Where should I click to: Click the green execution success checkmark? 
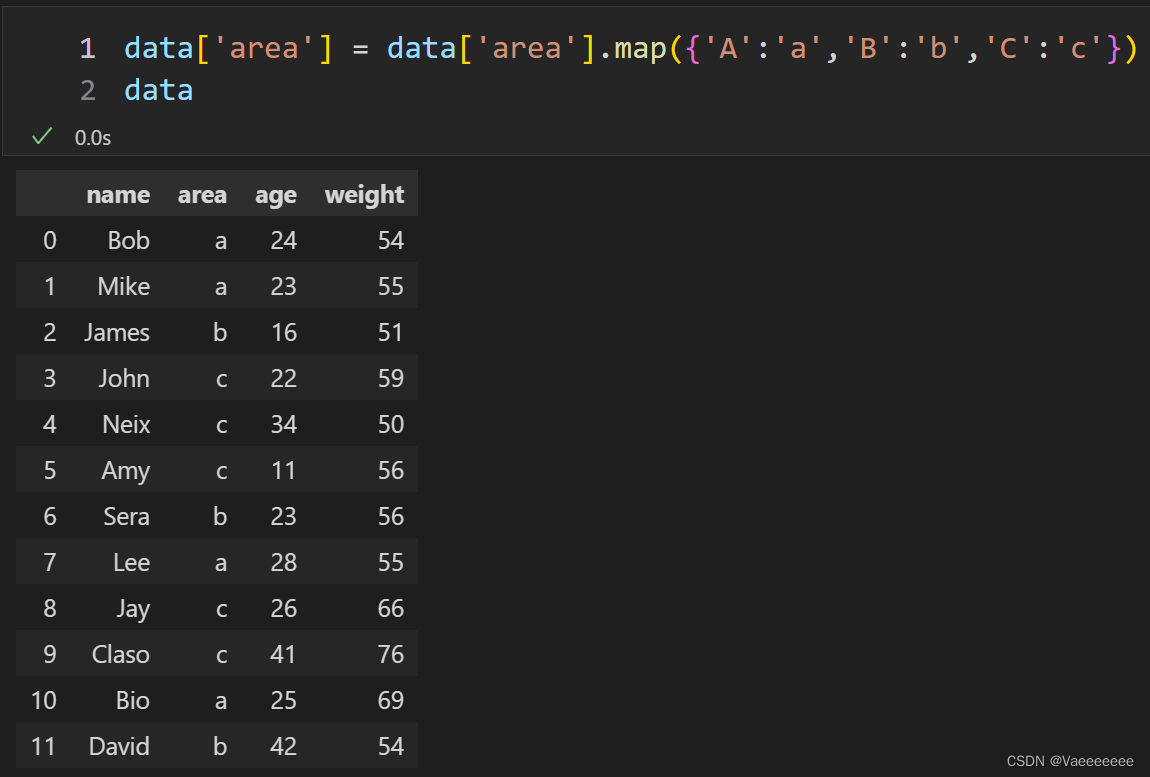43,136
